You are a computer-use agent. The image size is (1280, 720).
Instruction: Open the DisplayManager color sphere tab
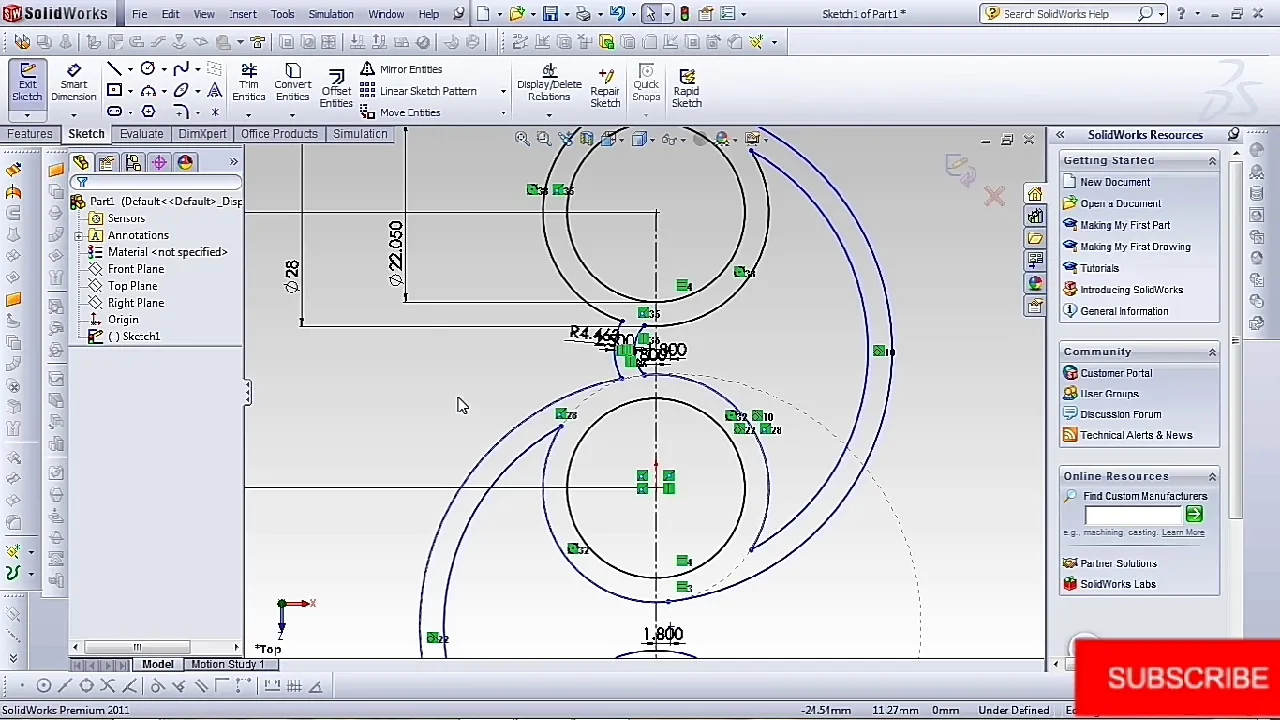pyautogui.click(x=185, y=162)
